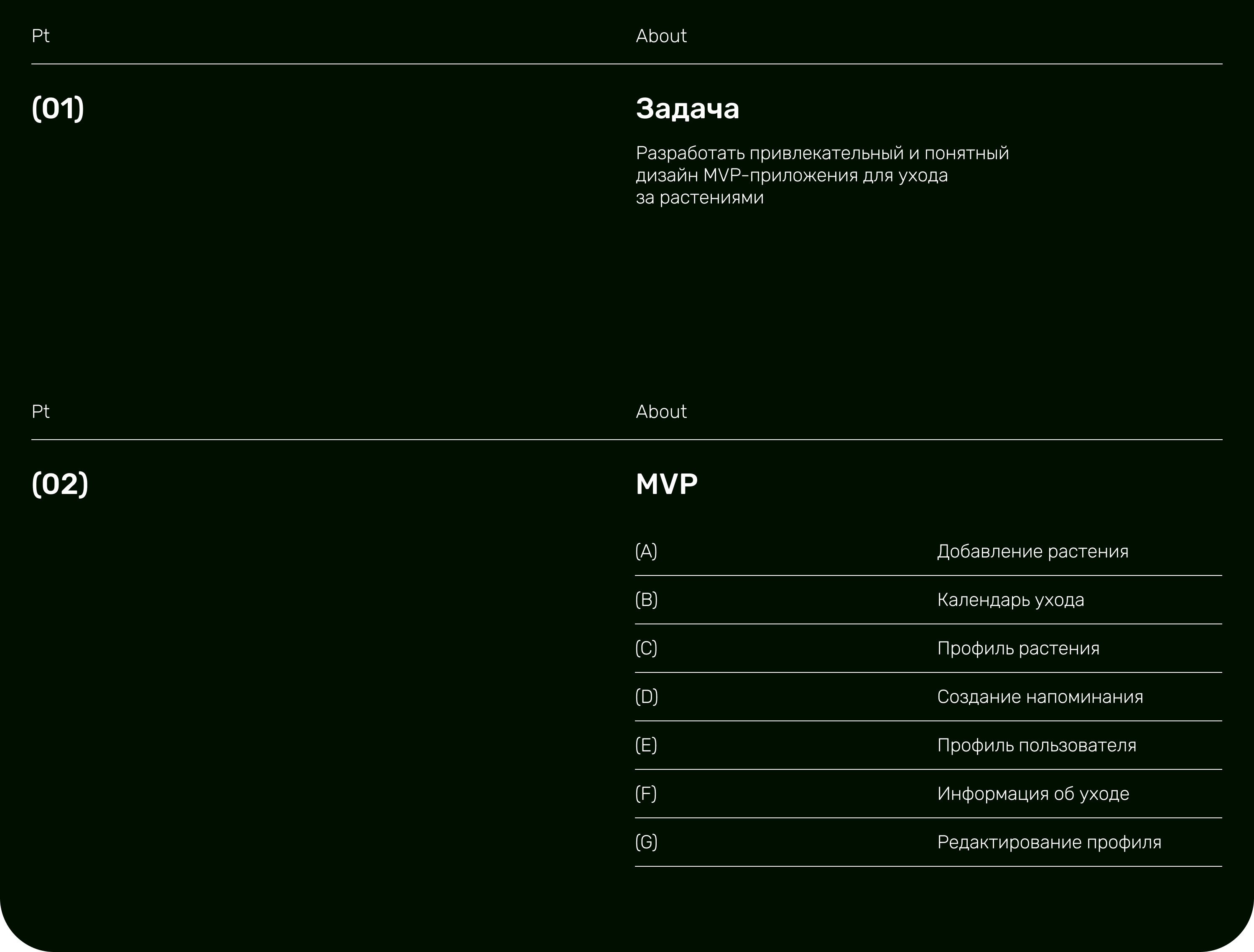Screen dimensions: 1254x952
Task: Open 'Редактирование профиля' list item
Action: coord(1049,842)
